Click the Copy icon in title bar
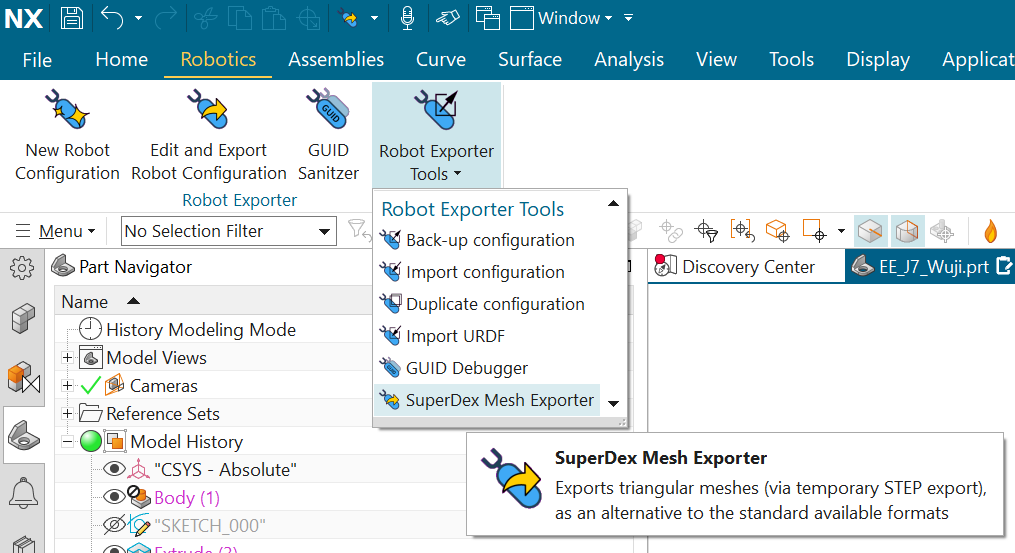Screen dimensions: 1015x553 point(240,18)
